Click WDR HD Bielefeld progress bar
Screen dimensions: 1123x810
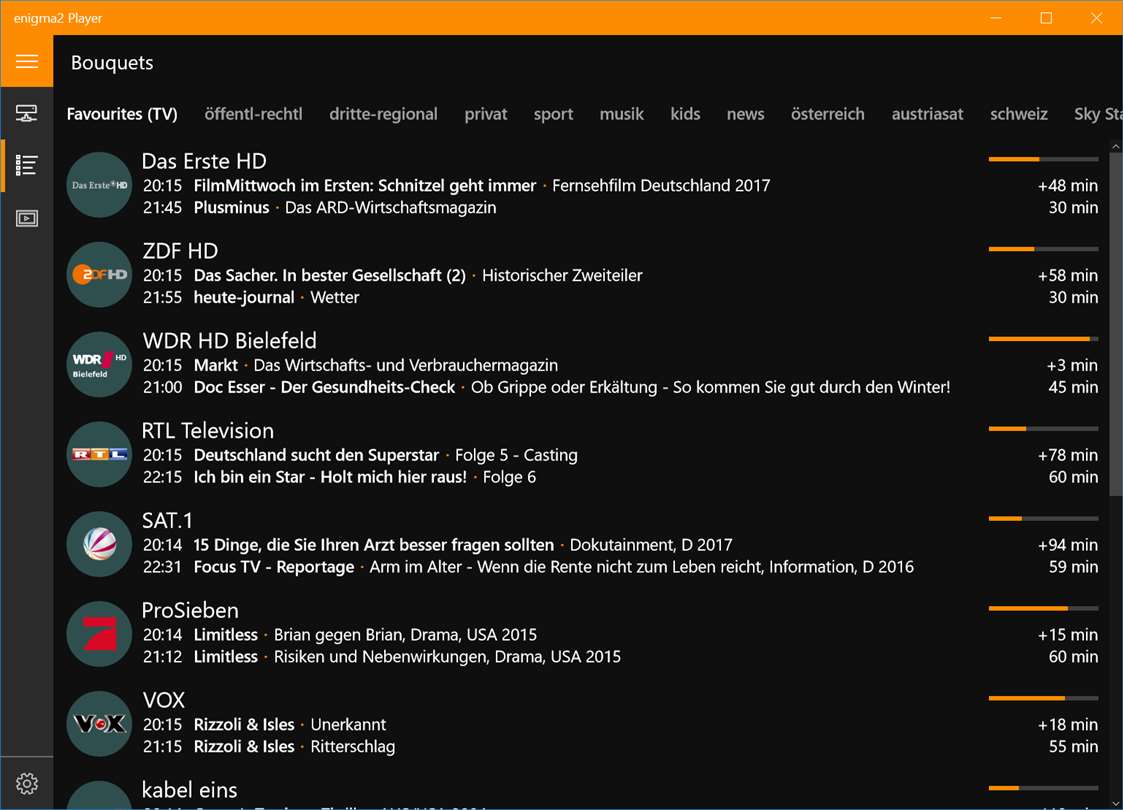pyautogui.click(x=1044, y=339)
